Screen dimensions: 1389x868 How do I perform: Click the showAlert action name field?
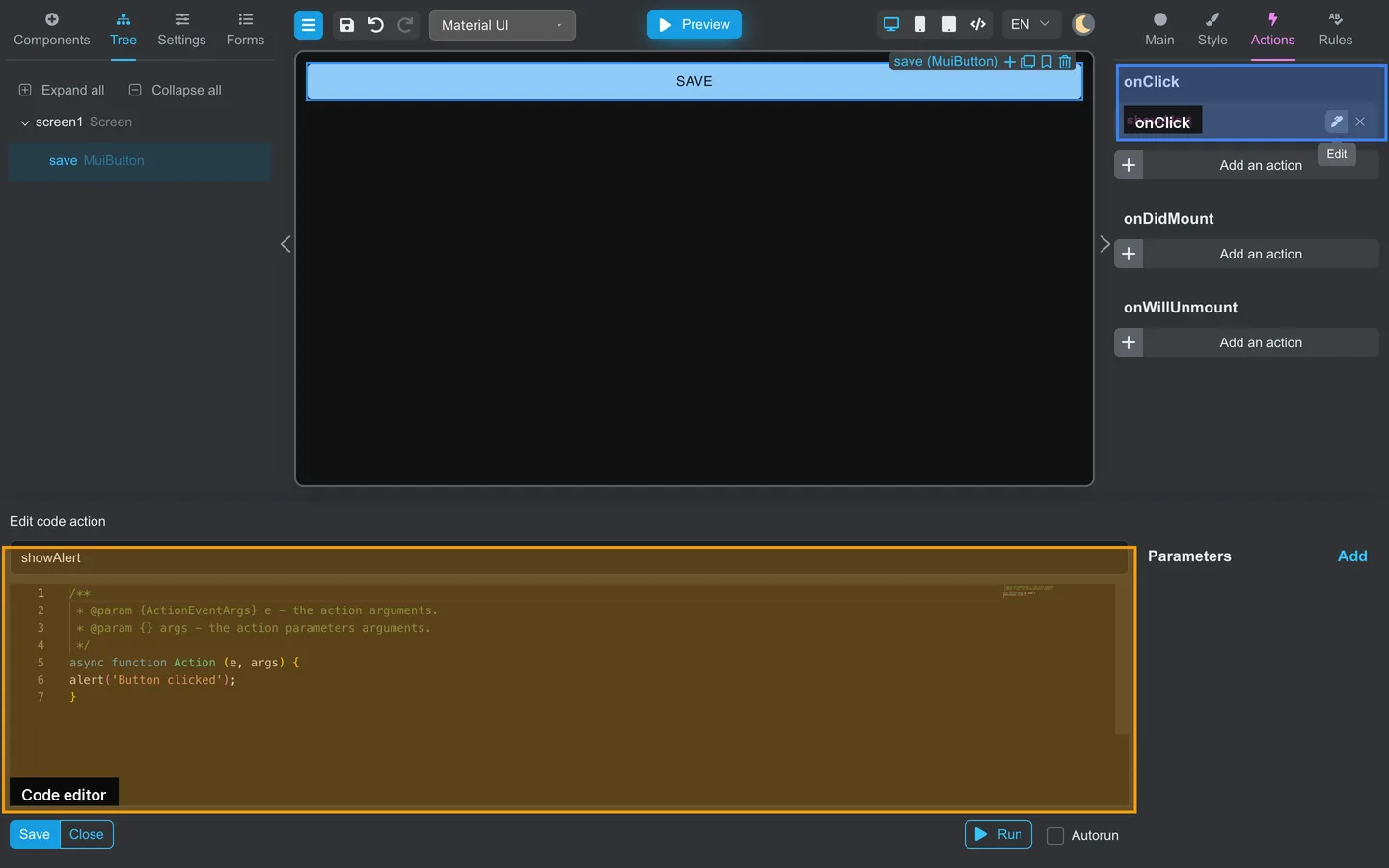567,558
